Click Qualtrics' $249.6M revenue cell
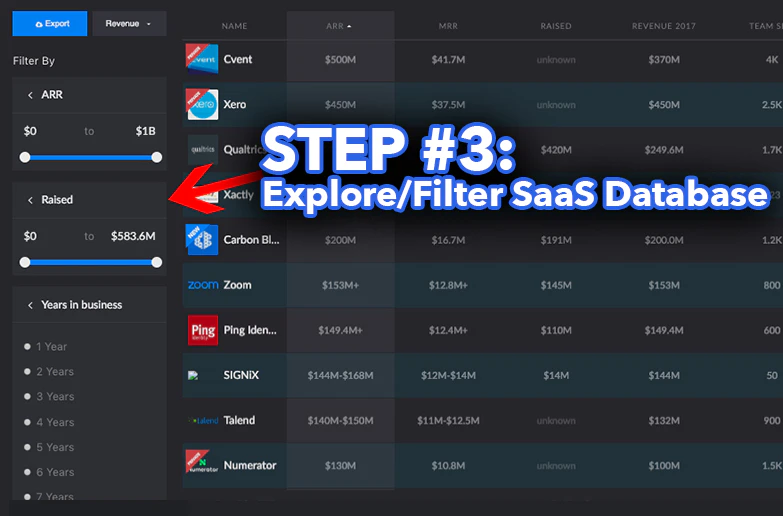Viewport: 783px width, 516px height. click(664, 150)
